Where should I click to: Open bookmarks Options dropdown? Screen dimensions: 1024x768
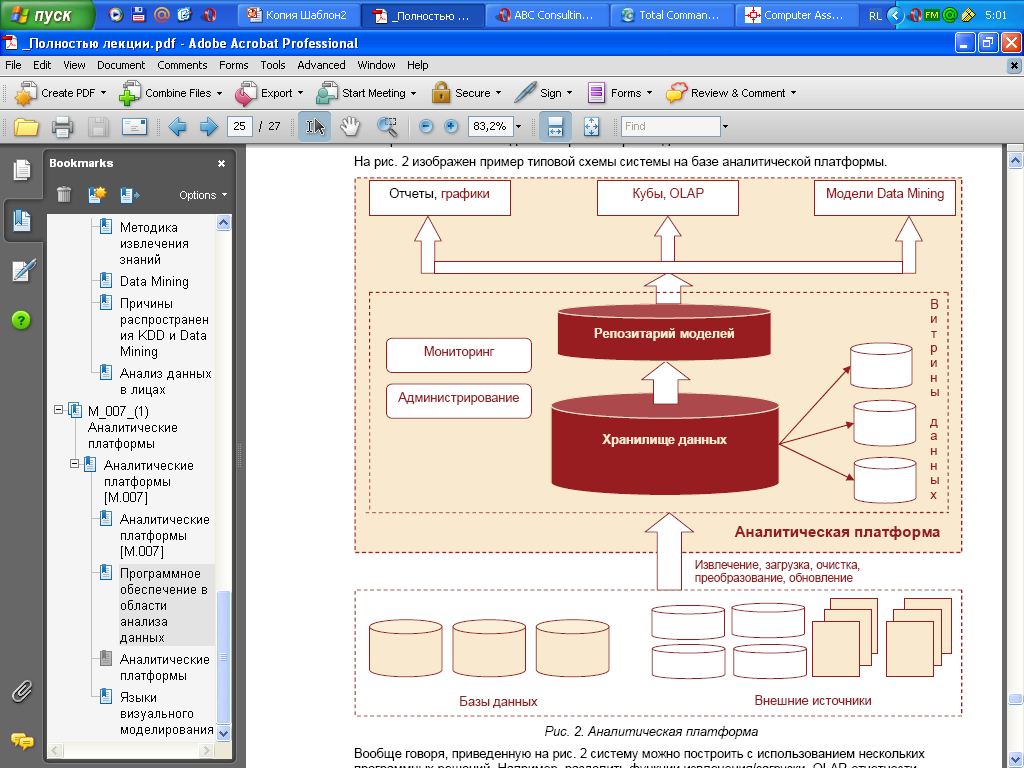tap(203, 195)
